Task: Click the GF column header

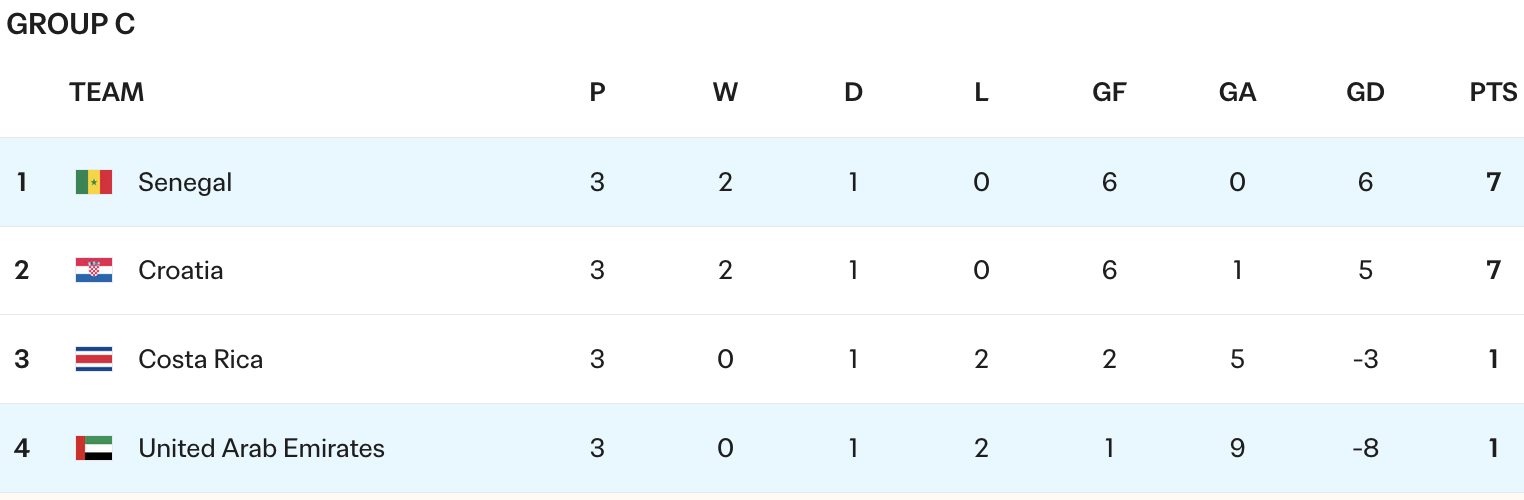Action: [1109, 93]
